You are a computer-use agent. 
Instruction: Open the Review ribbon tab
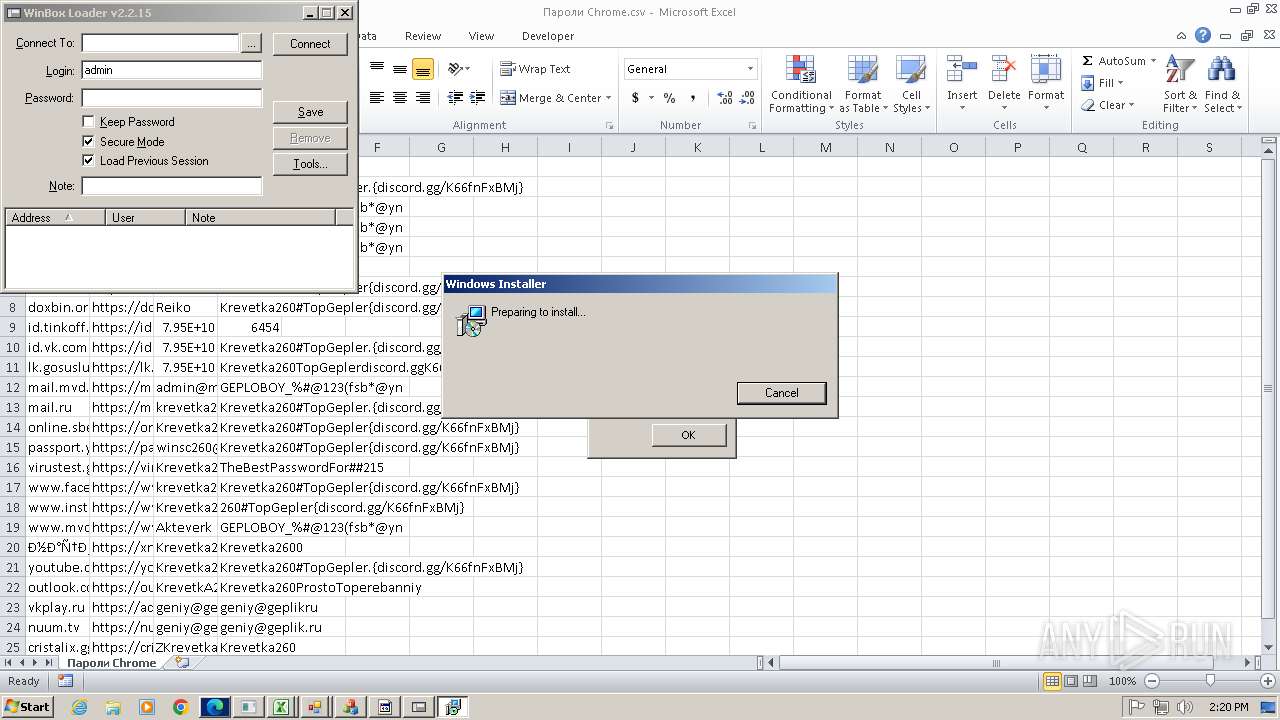[x=423, y=36]
